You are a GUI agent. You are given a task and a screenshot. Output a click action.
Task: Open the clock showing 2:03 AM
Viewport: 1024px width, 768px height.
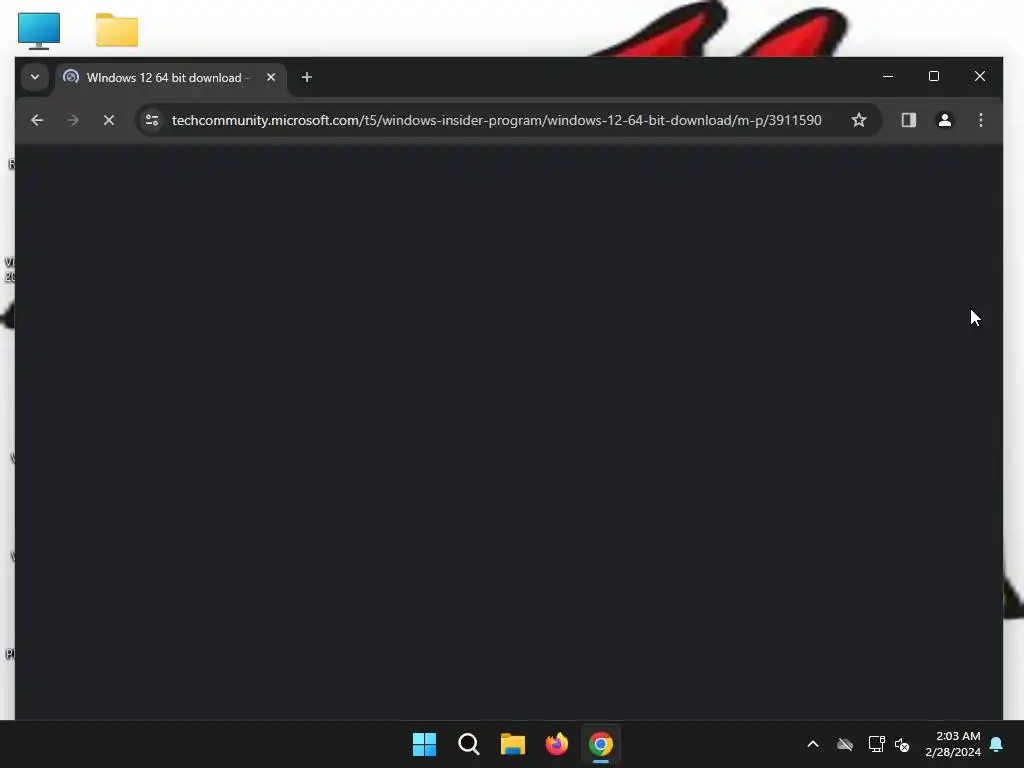953,744
